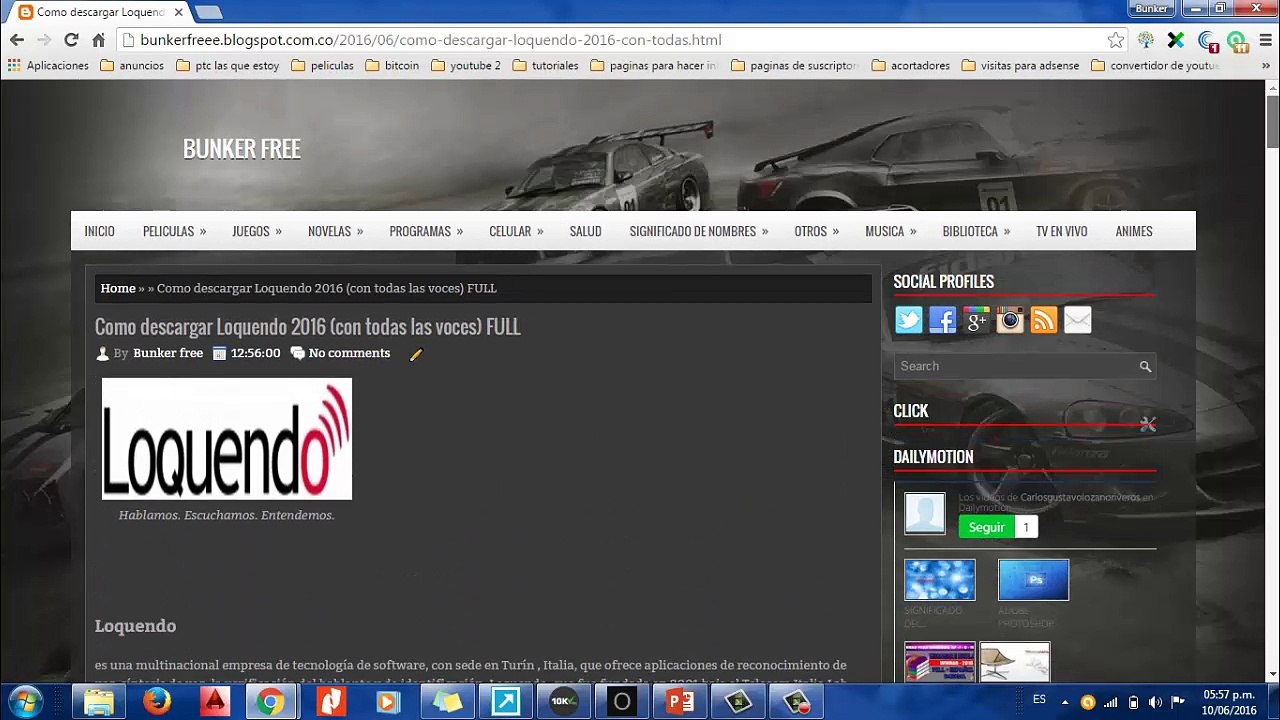Open the No comments link

pyautogui.click(x=349, y=353)
